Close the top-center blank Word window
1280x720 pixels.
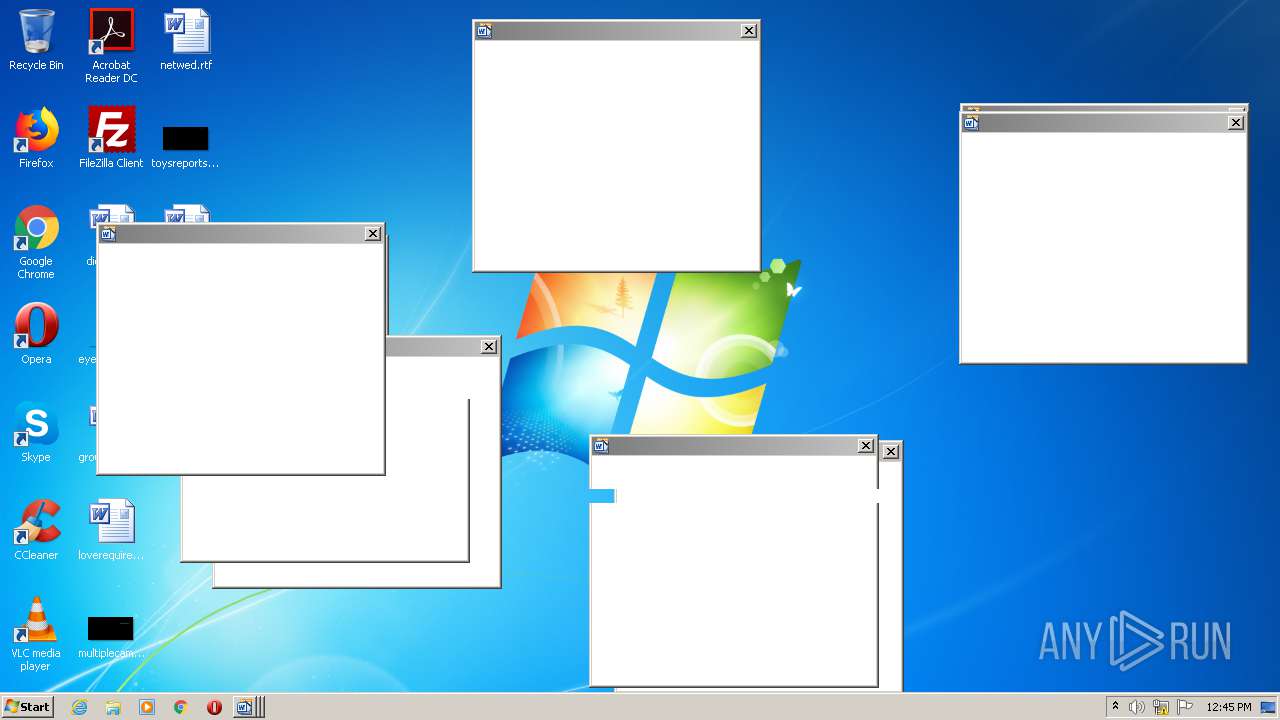(749, 31)
